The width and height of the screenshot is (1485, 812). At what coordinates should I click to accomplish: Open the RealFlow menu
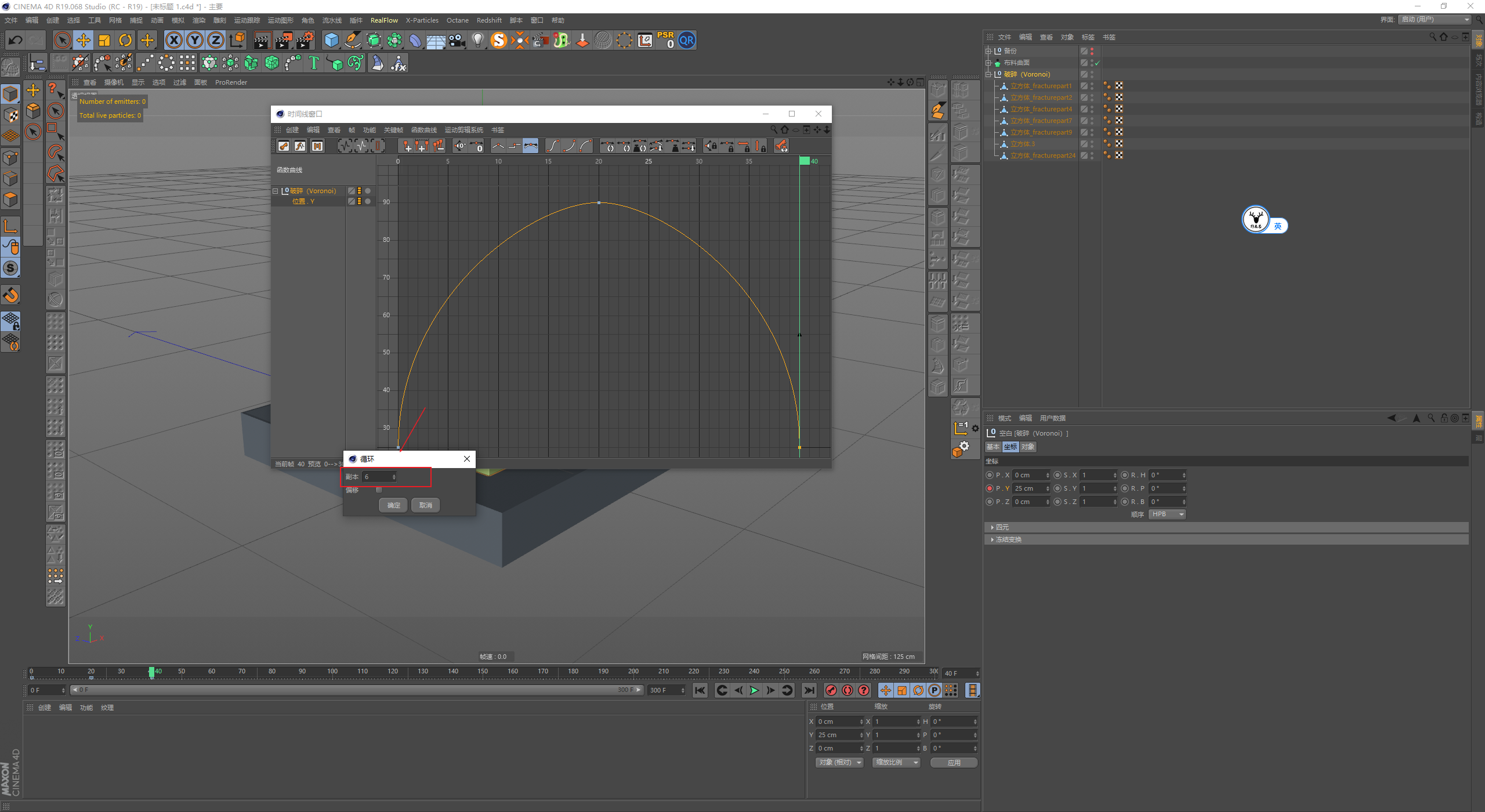point(384,20)
